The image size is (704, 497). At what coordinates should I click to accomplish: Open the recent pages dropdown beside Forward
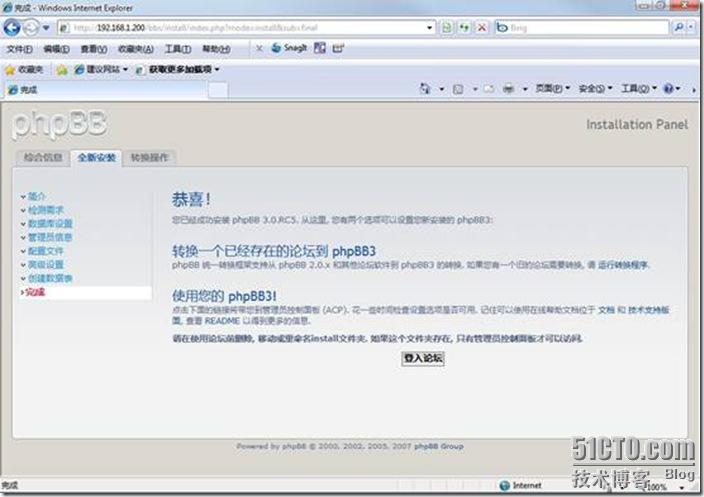pyautogui.click(x=46, y=28)
